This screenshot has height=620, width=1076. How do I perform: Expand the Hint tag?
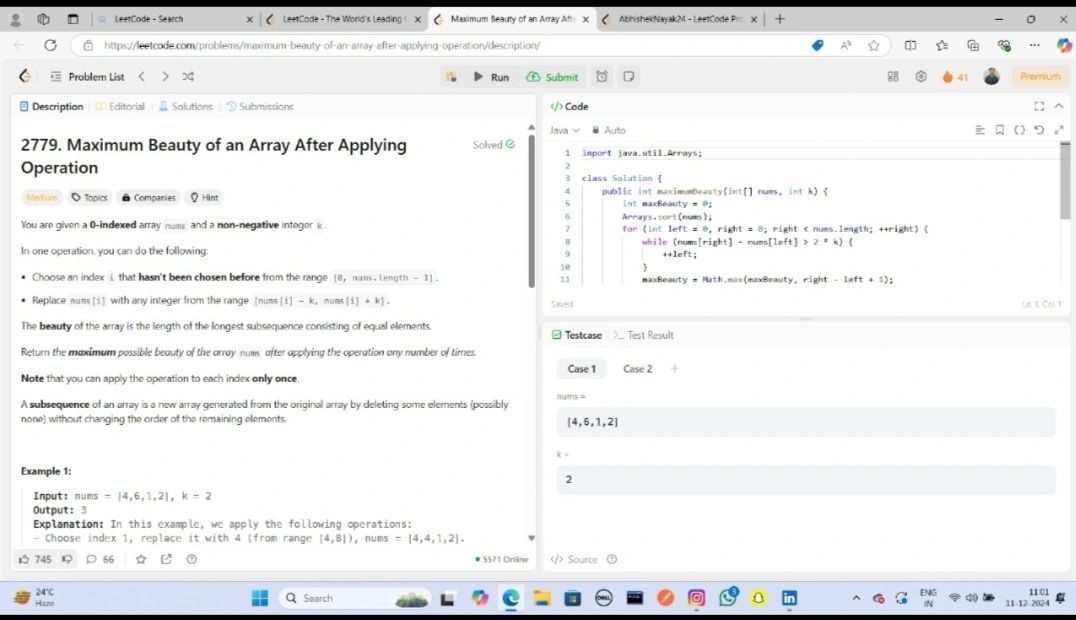pyautogui.click(x=204, y=197)
